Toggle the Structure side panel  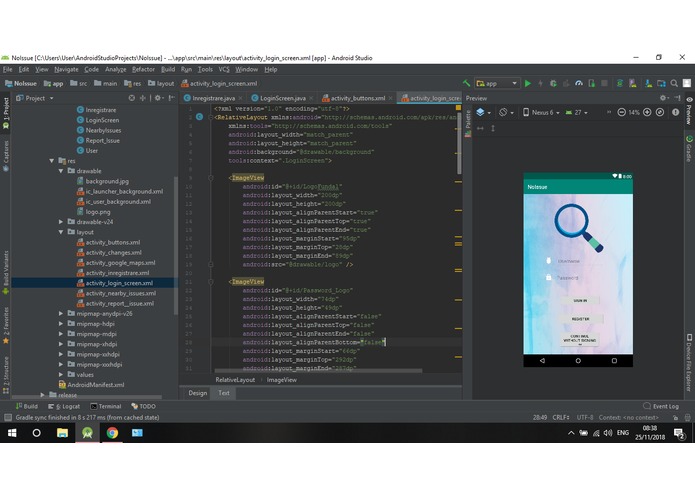[6, 375]
